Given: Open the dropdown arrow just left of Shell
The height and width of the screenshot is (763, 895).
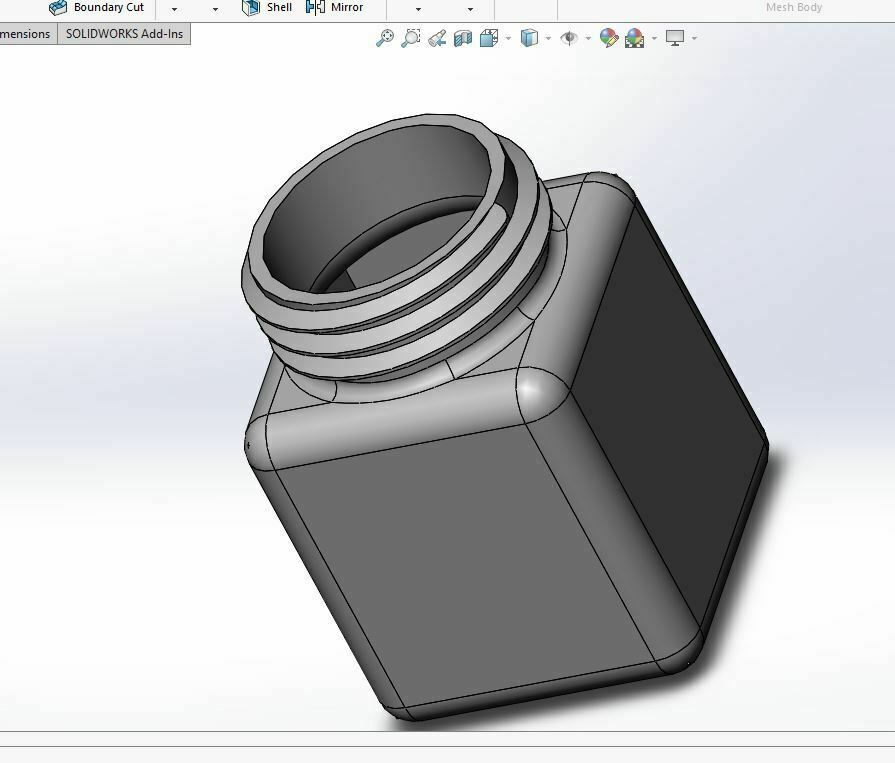Looking at the screenshot, I should click(x=215, y=9).
